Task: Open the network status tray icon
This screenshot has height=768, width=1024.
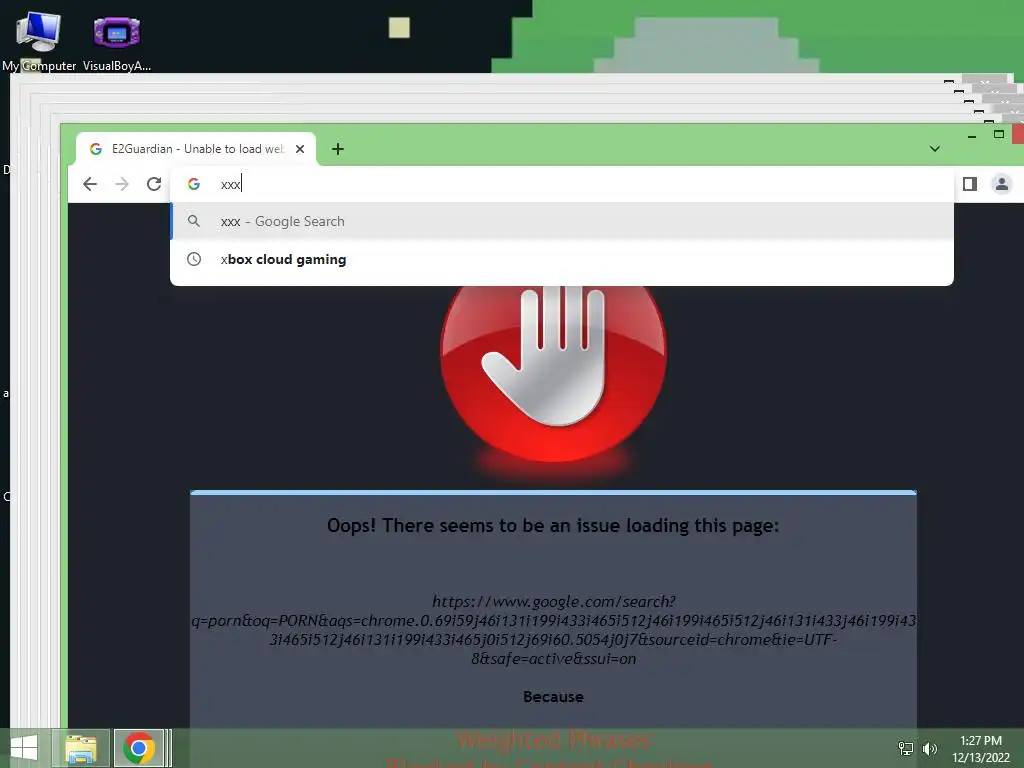Action: [906, 748]
